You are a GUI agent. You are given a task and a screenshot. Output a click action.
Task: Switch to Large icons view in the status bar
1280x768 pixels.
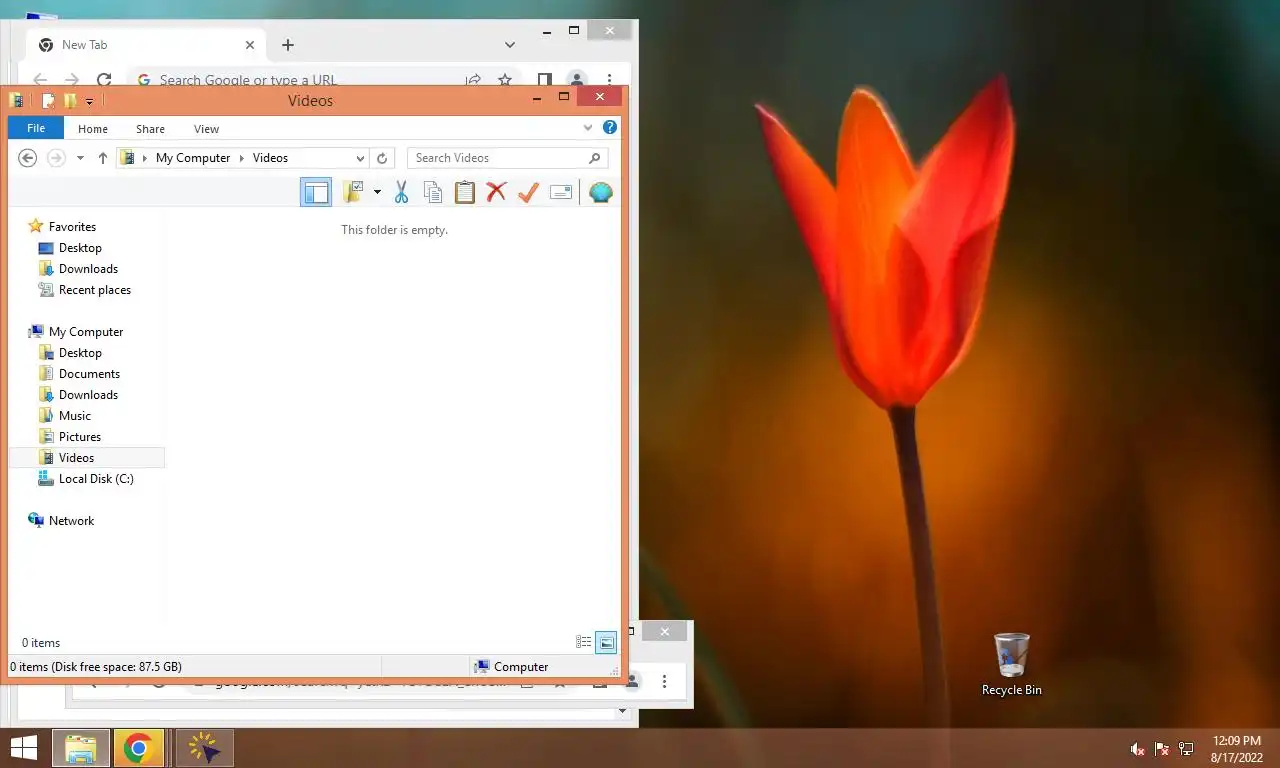606,643
